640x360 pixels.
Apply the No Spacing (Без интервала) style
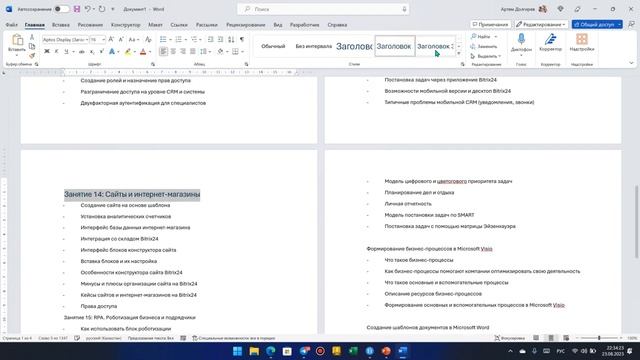313,46
